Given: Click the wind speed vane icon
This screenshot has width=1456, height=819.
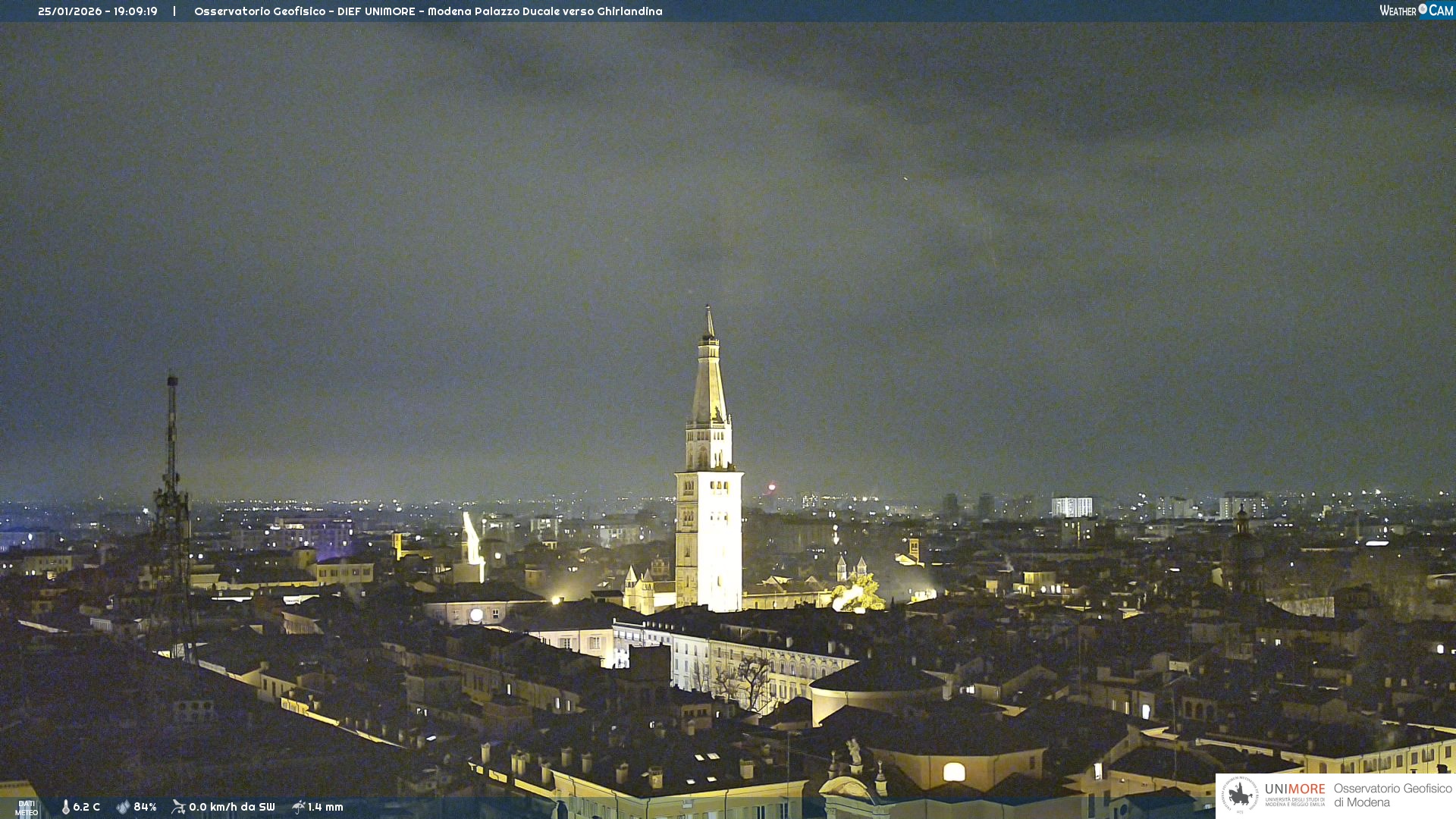Looking at the screenshot, I should [178, 807].
